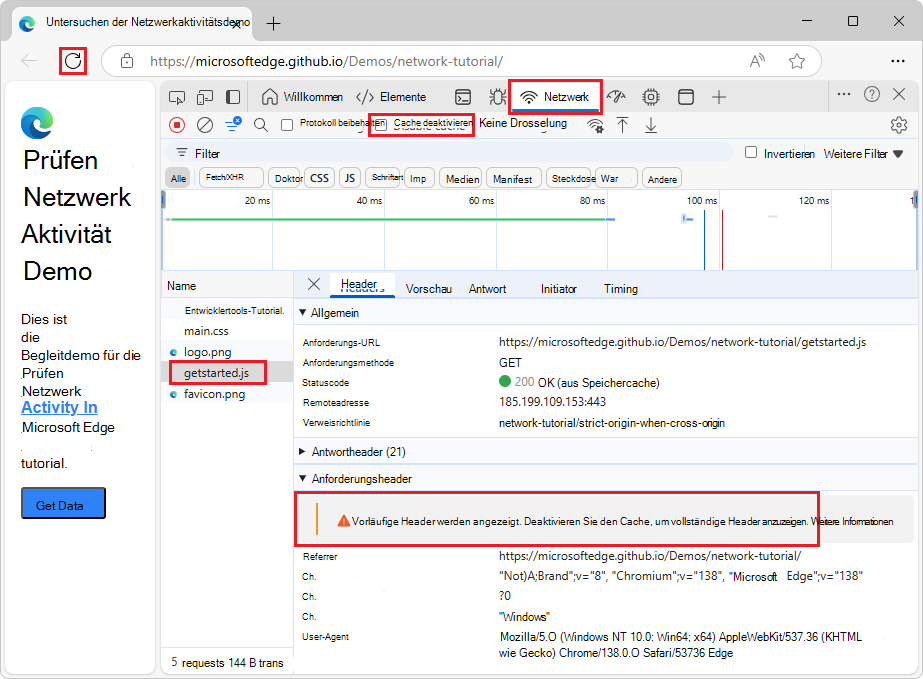Viewport: 923px width, 679px height.
Task: Open Network settings gear icon
Action: tap(898, 125)
